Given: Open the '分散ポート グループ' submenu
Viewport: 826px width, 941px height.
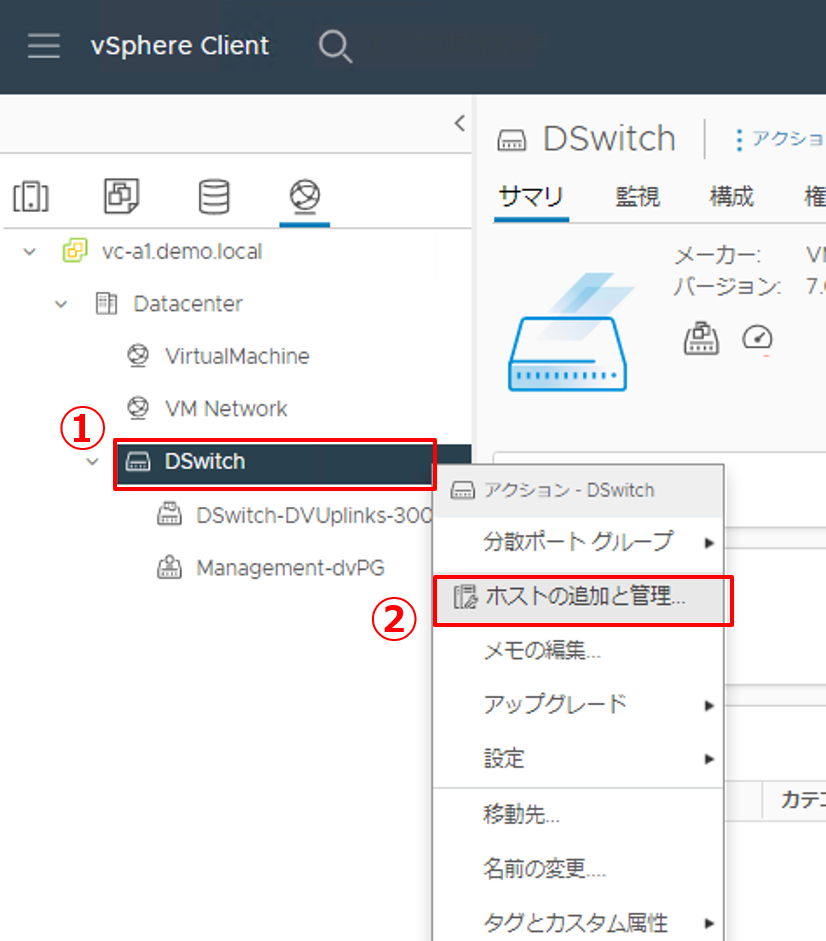Looking at the screenshot, I should pyautogui.click(x=578, y=542).
